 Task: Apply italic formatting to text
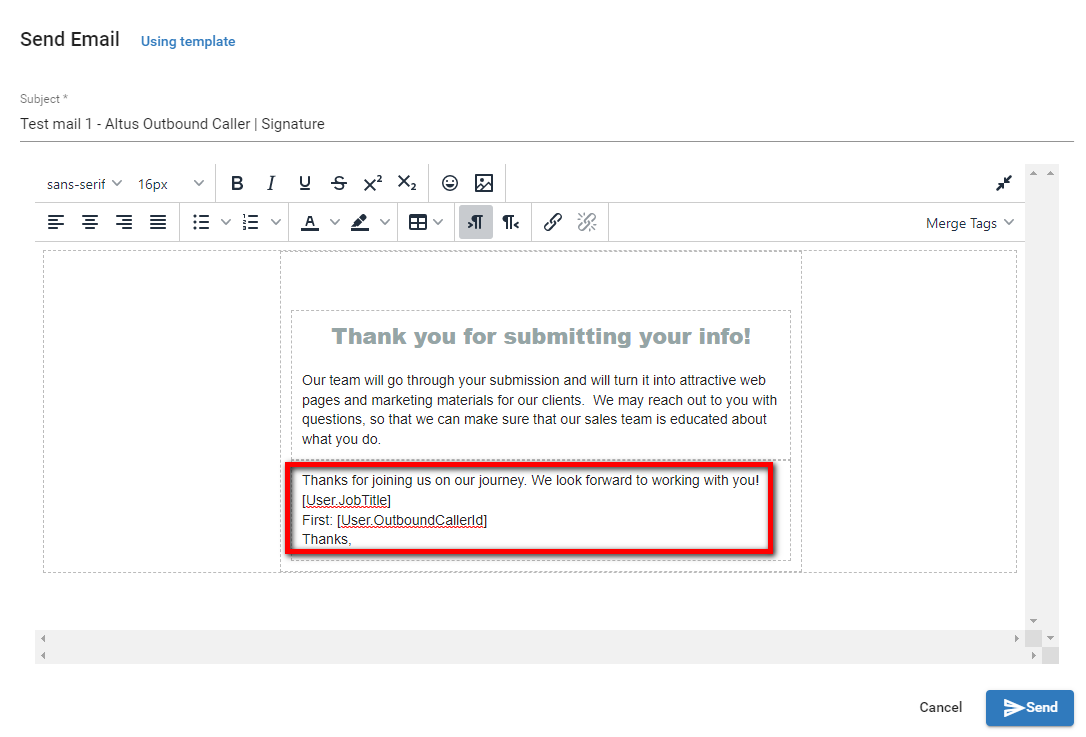pyautogui.click(x=271, y=183)
